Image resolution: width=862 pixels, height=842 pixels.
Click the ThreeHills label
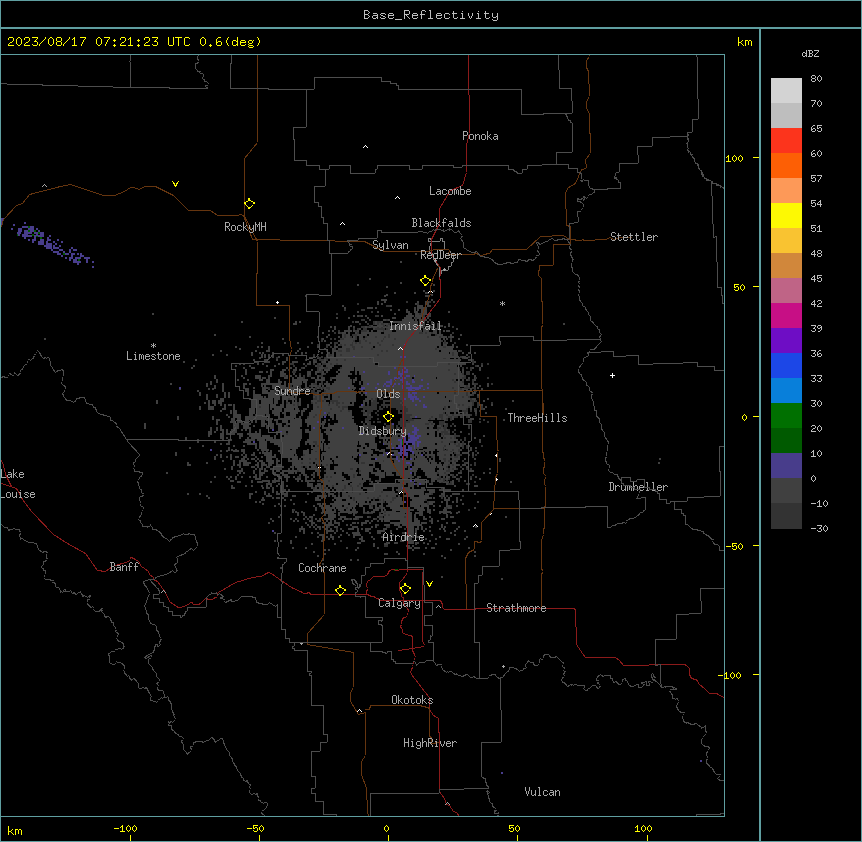pyautogui.click(x=537, y=418)
